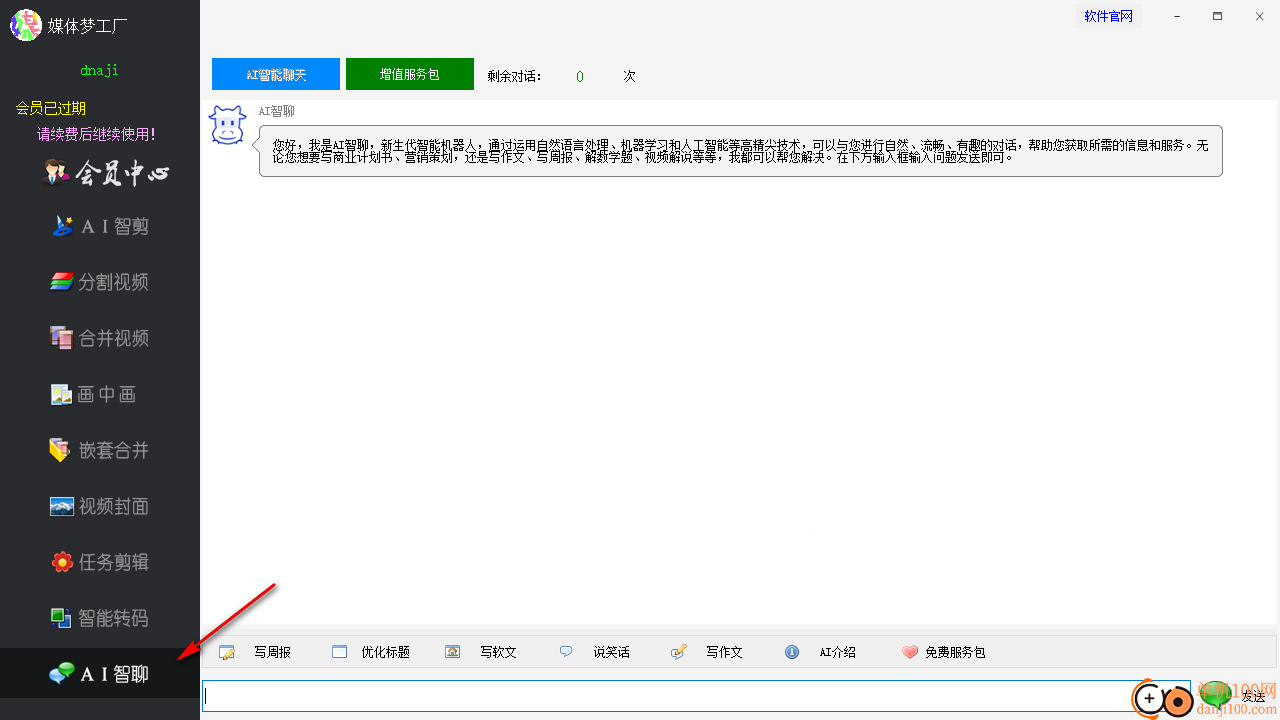Go to 分割视频 in the sidebar

pyautogui.click(x=100, y=282)
